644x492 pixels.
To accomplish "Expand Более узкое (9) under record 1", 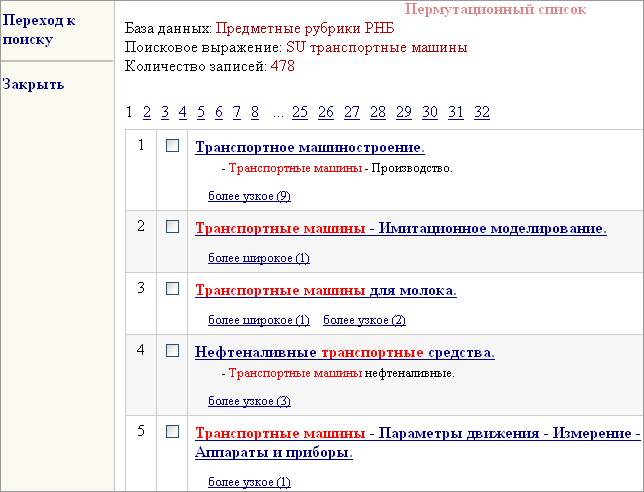I will coord(249,196).
